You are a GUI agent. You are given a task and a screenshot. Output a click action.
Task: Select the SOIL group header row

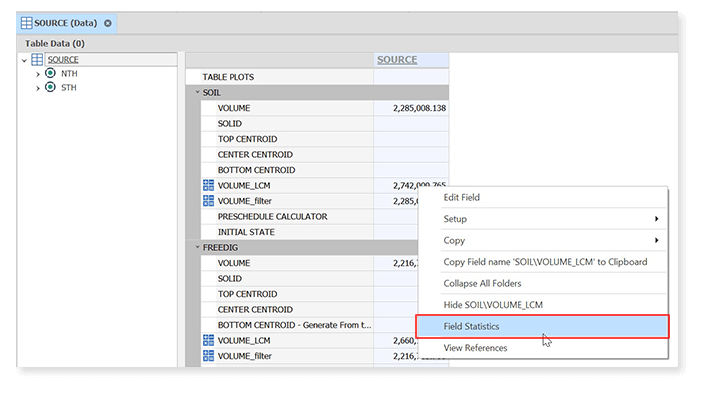point(317,92)
